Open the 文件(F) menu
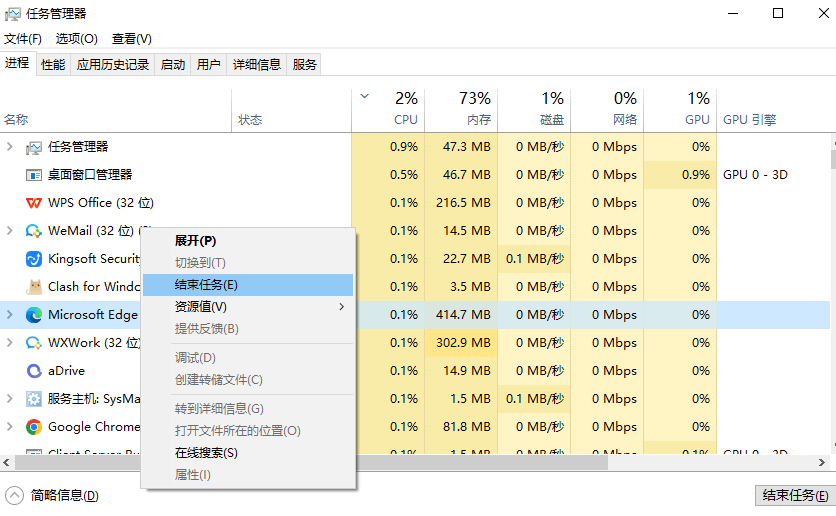836x516 pixels. coord(22,39)
